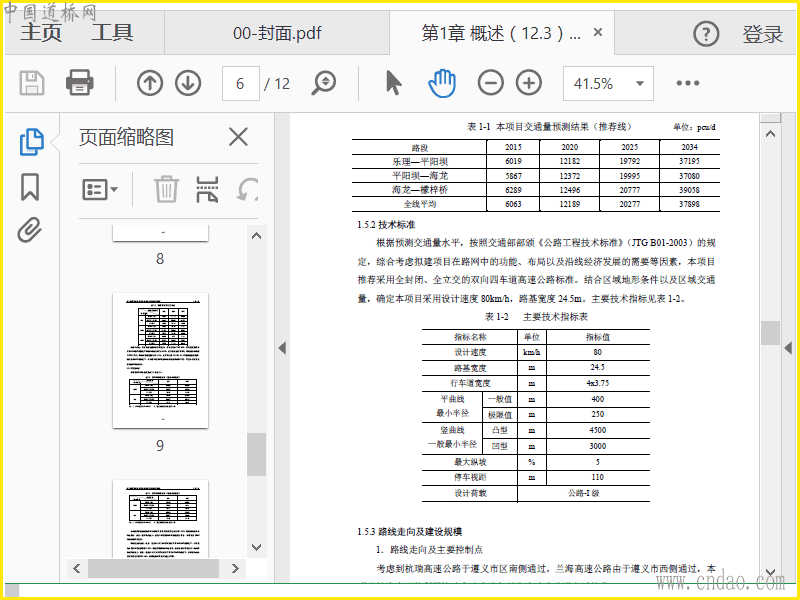Click the 全线平均 table row label
Viewport: 800px width, 600px height.
click(420, 204)
